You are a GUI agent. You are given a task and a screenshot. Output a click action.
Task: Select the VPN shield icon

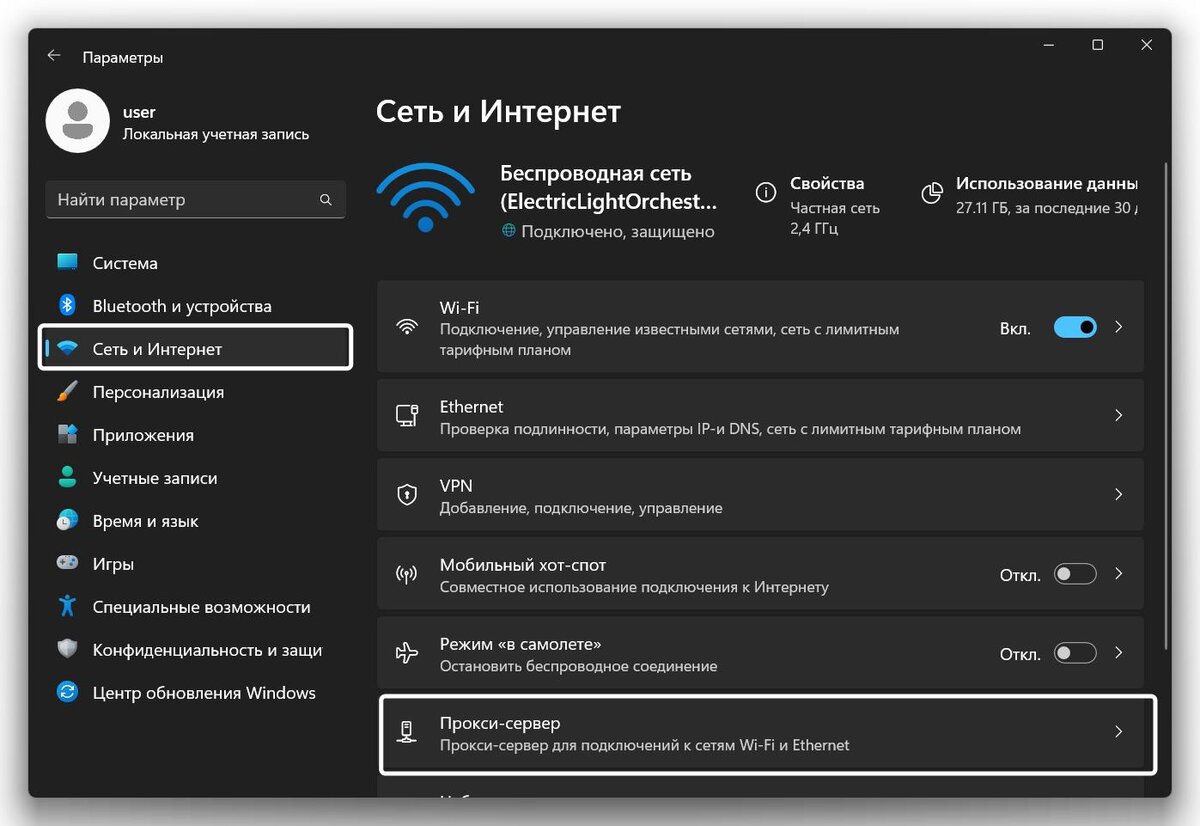pyautogui.click(x=407, y=493)
